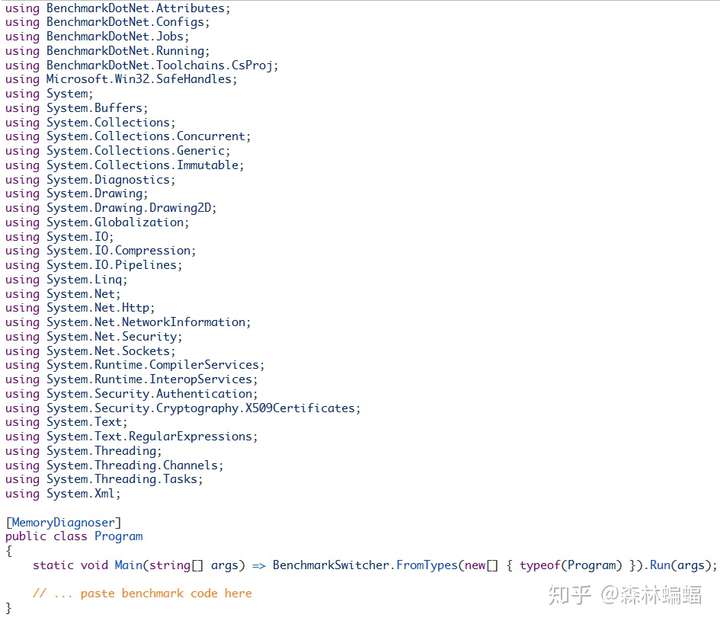Image resolution: width=720 pixels, height=624 pixels.
Task: Click 'typeof(Program)' expression
Action: point(571,566)
